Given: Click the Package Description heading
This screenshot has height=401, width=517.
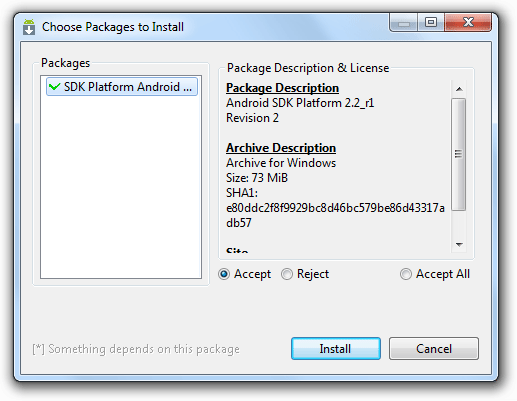Looking at the screenshot, I should 282,88.
